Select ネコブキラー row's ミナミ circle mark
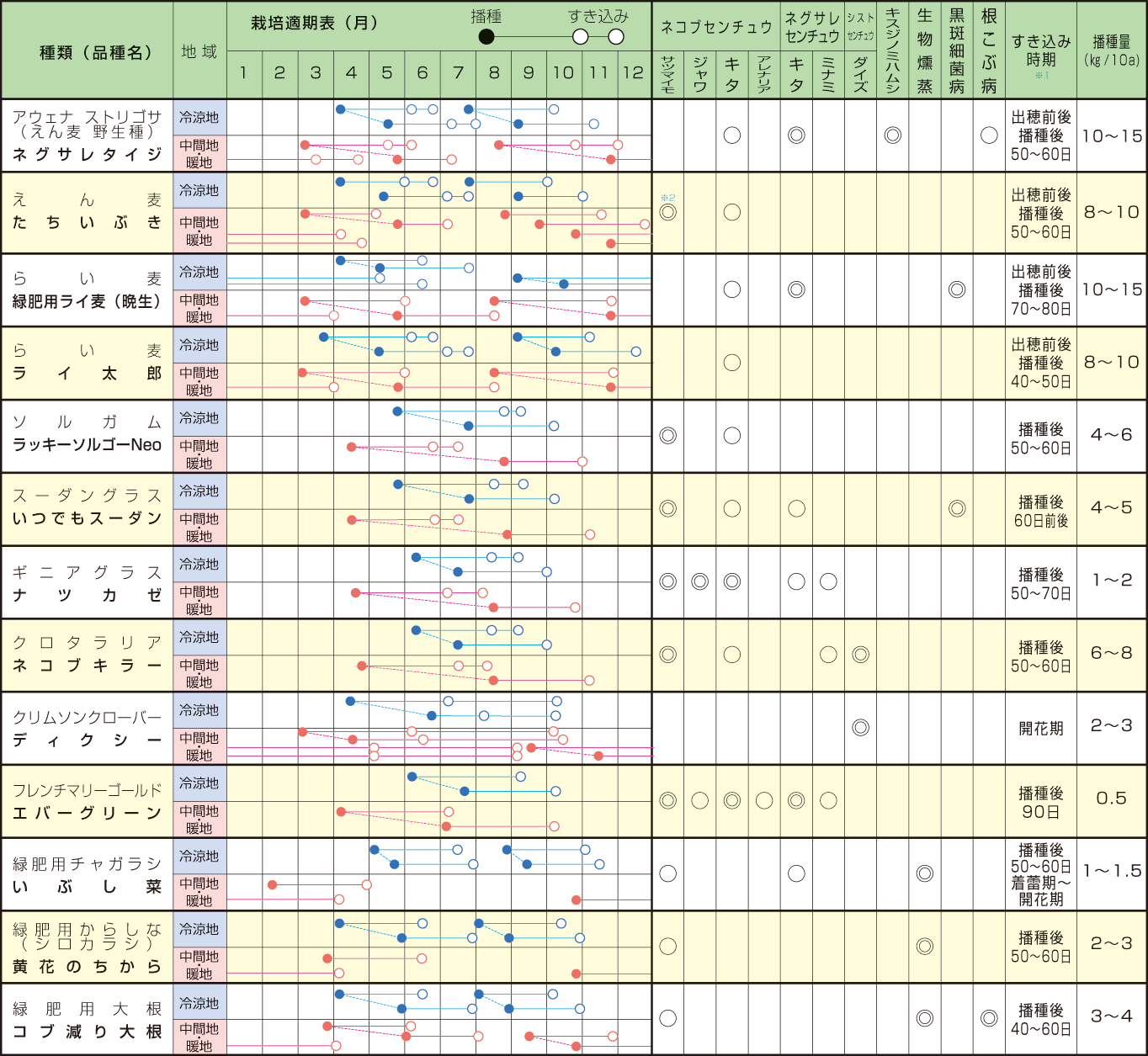Screen dimensions: 1148x1056 [828, 655]
